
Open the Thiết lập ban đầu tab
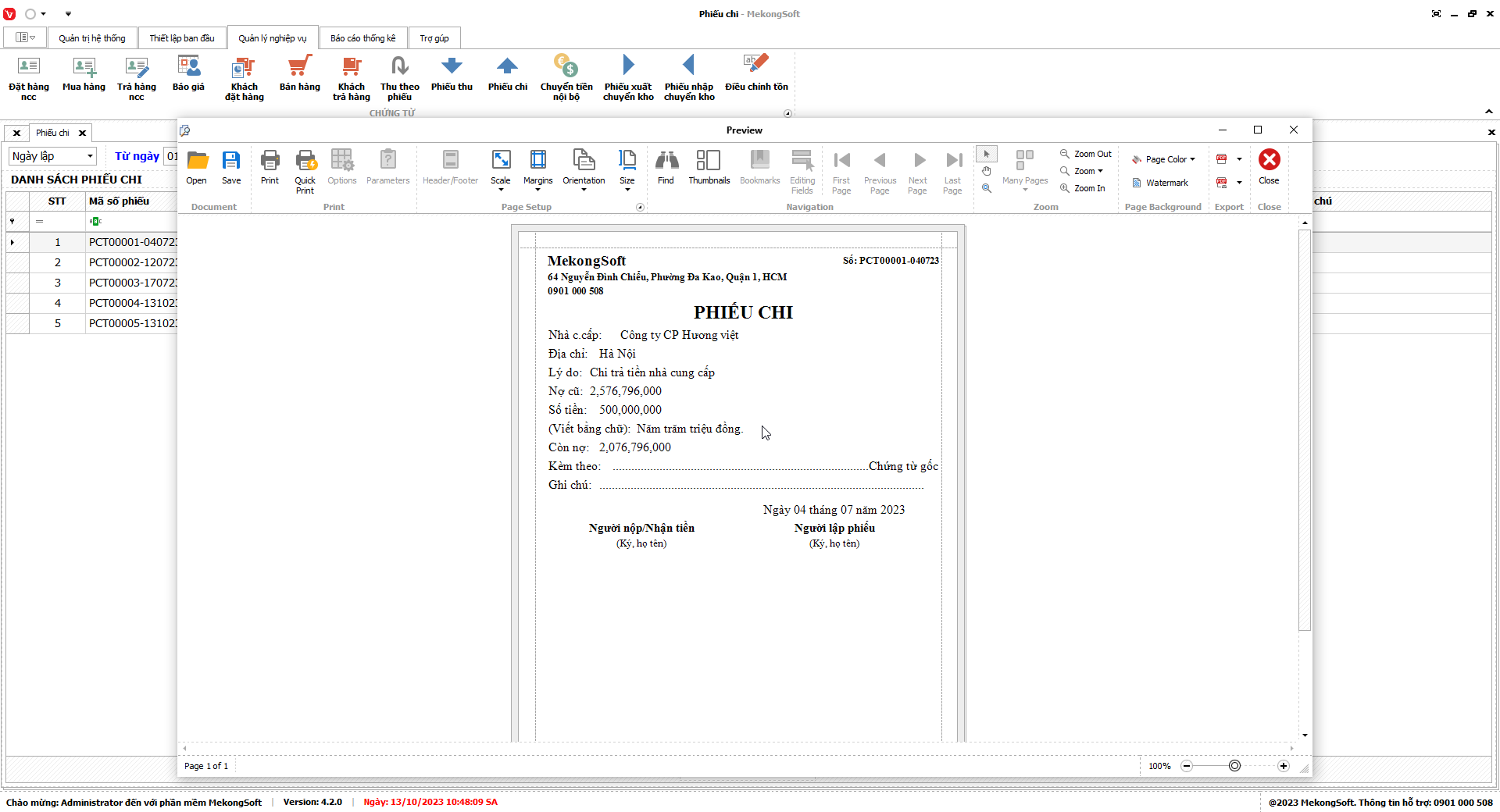point(181,38)
